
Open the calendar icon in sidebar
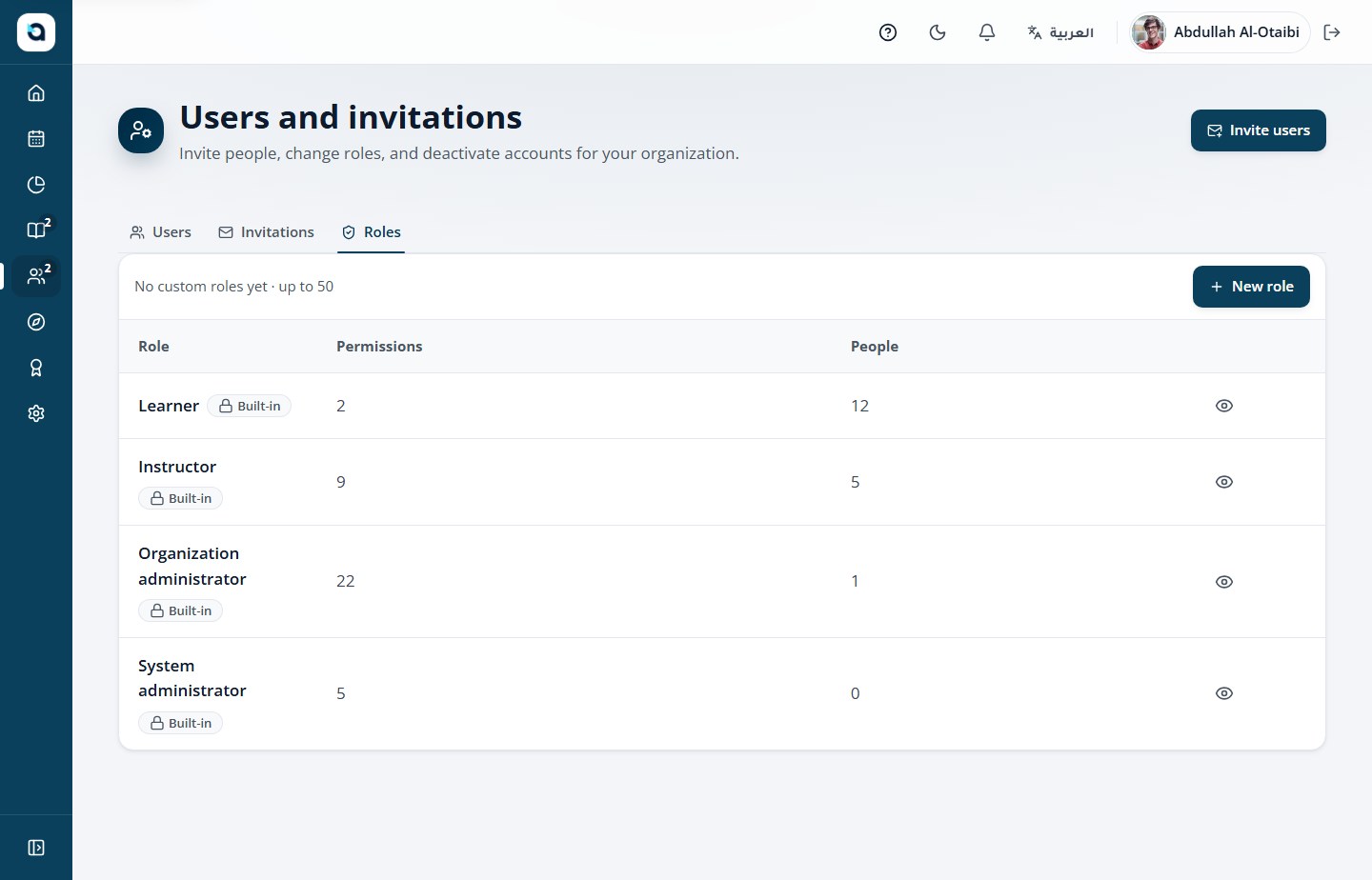coord(36,139)
